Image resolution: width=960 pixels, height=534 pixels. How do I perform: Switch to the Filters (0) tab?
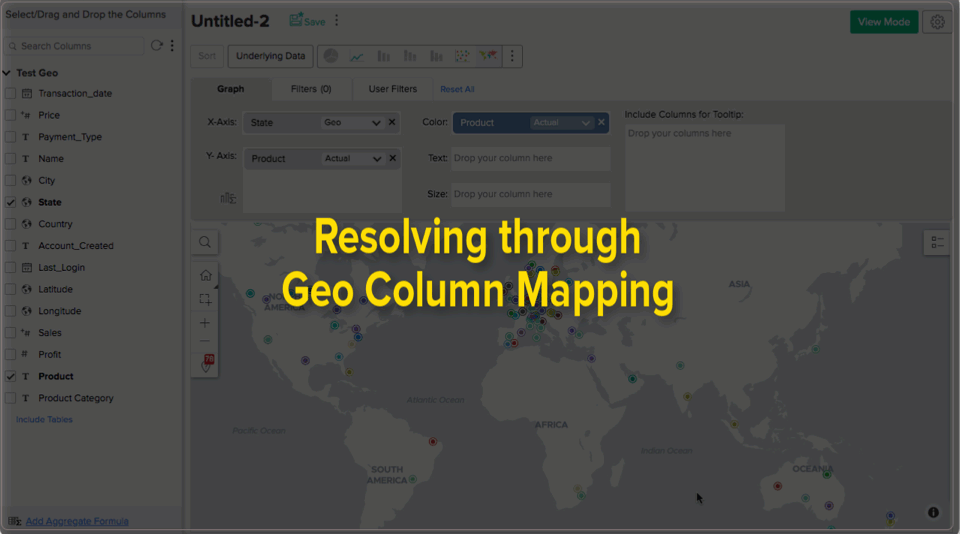point(311,89)
